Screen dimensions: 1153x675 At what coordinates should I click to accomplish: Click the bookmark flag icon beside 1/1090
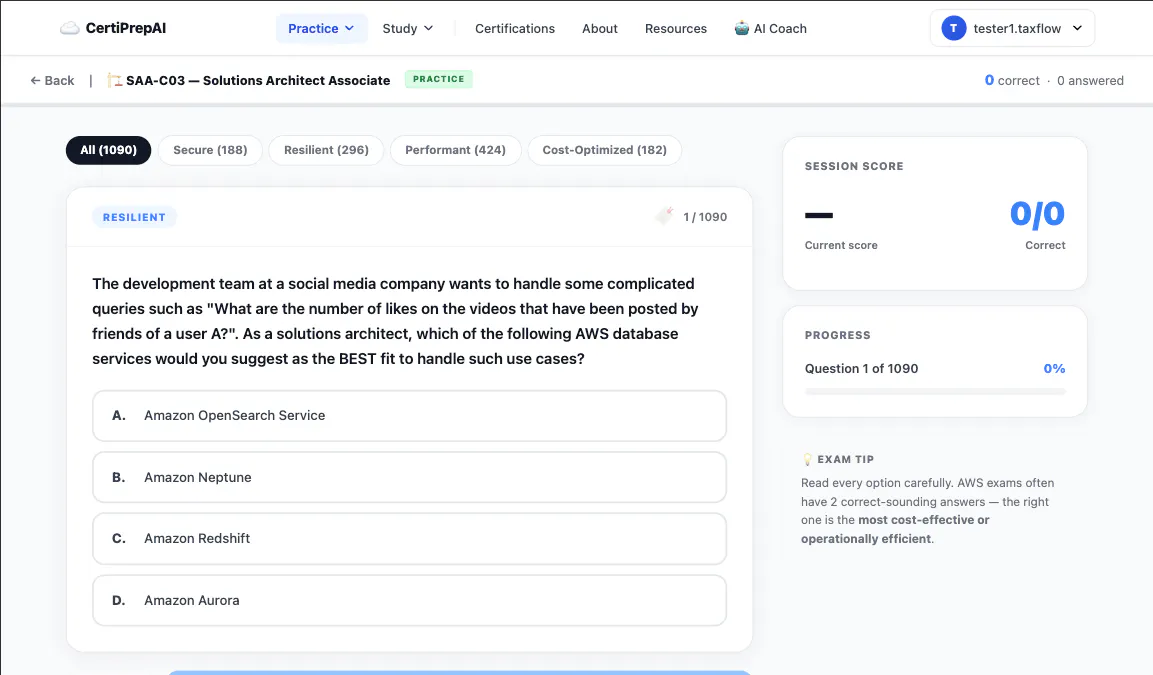coord(665,215)
